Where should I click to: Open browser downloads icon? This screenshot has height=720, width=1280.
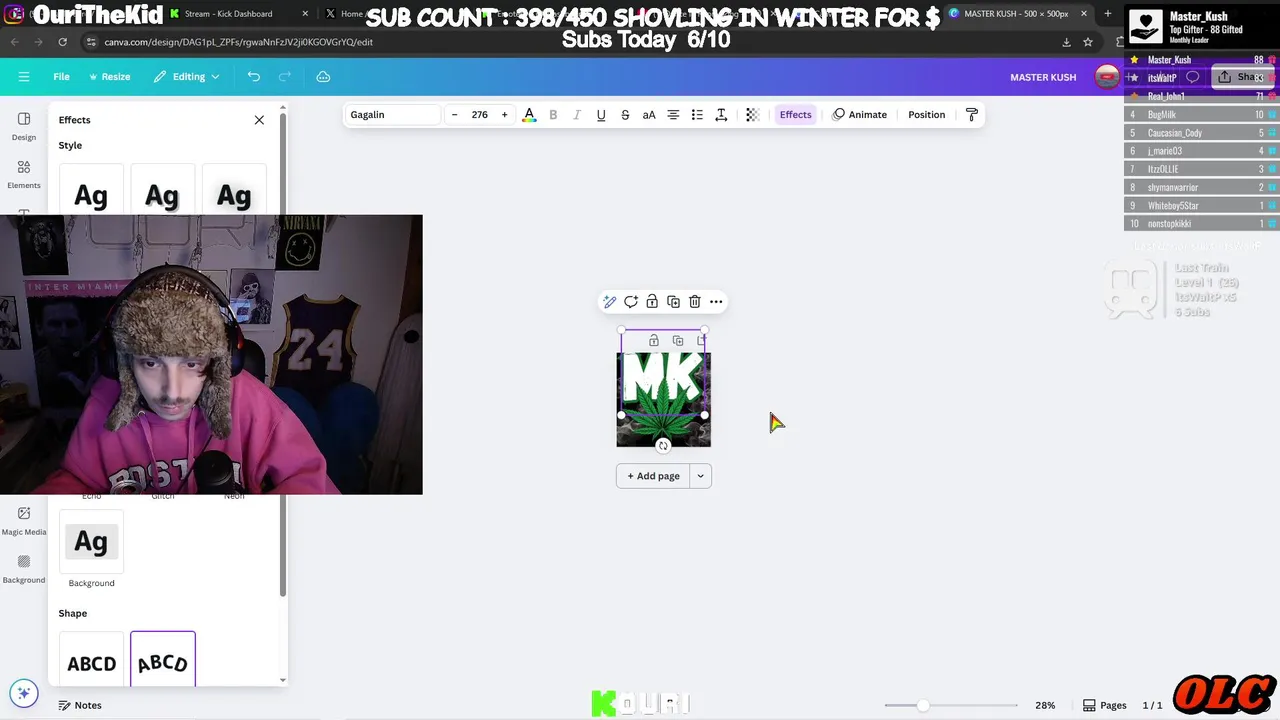click(x=1066, y=42)
